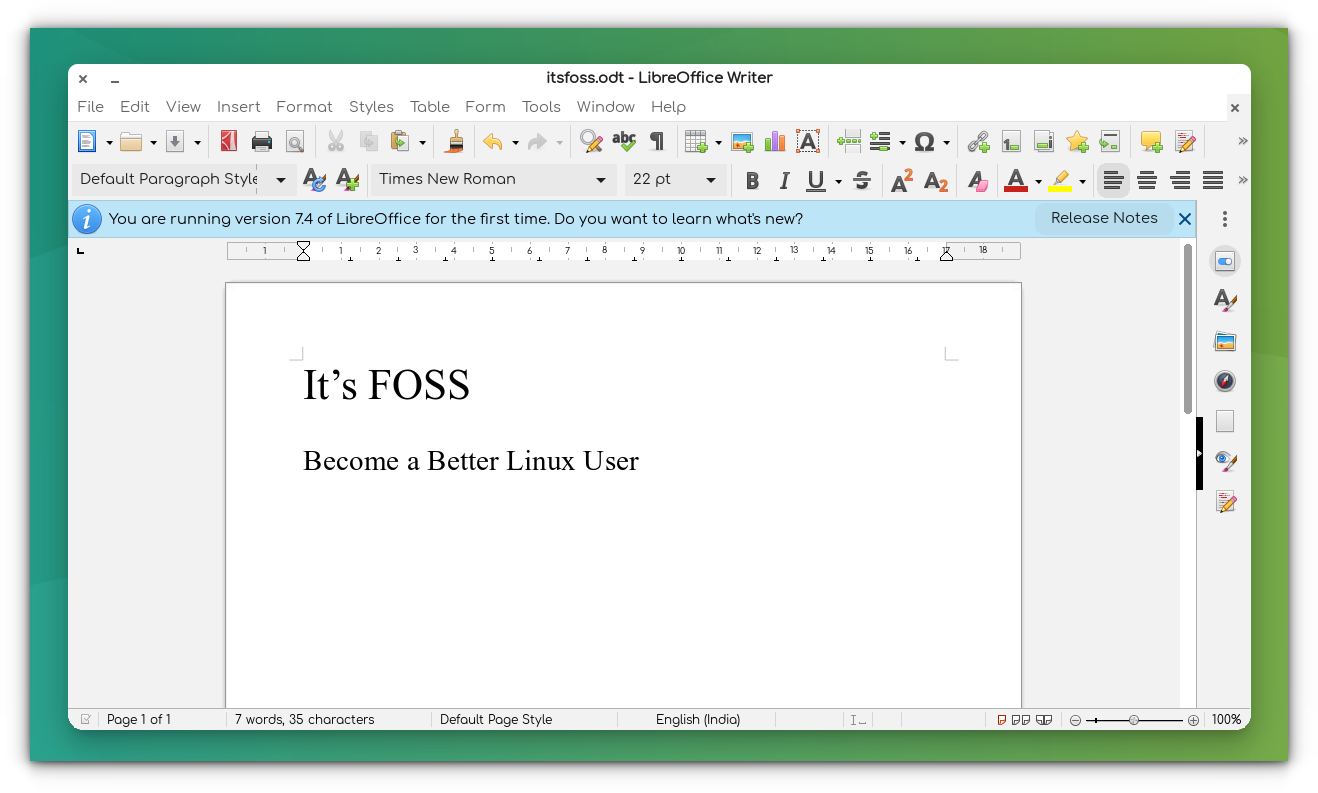Open the 22 pt font size dropdown
This screenshot has height=793, width=1318.
click(x=711, y=180)
